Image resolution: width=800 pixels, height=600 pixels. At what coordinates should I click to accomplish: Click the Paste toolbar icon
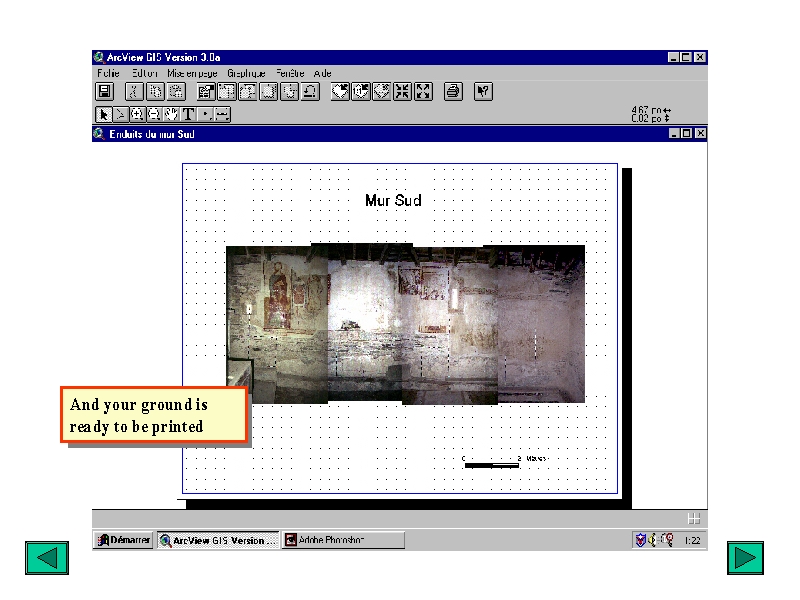click(176, 92)
